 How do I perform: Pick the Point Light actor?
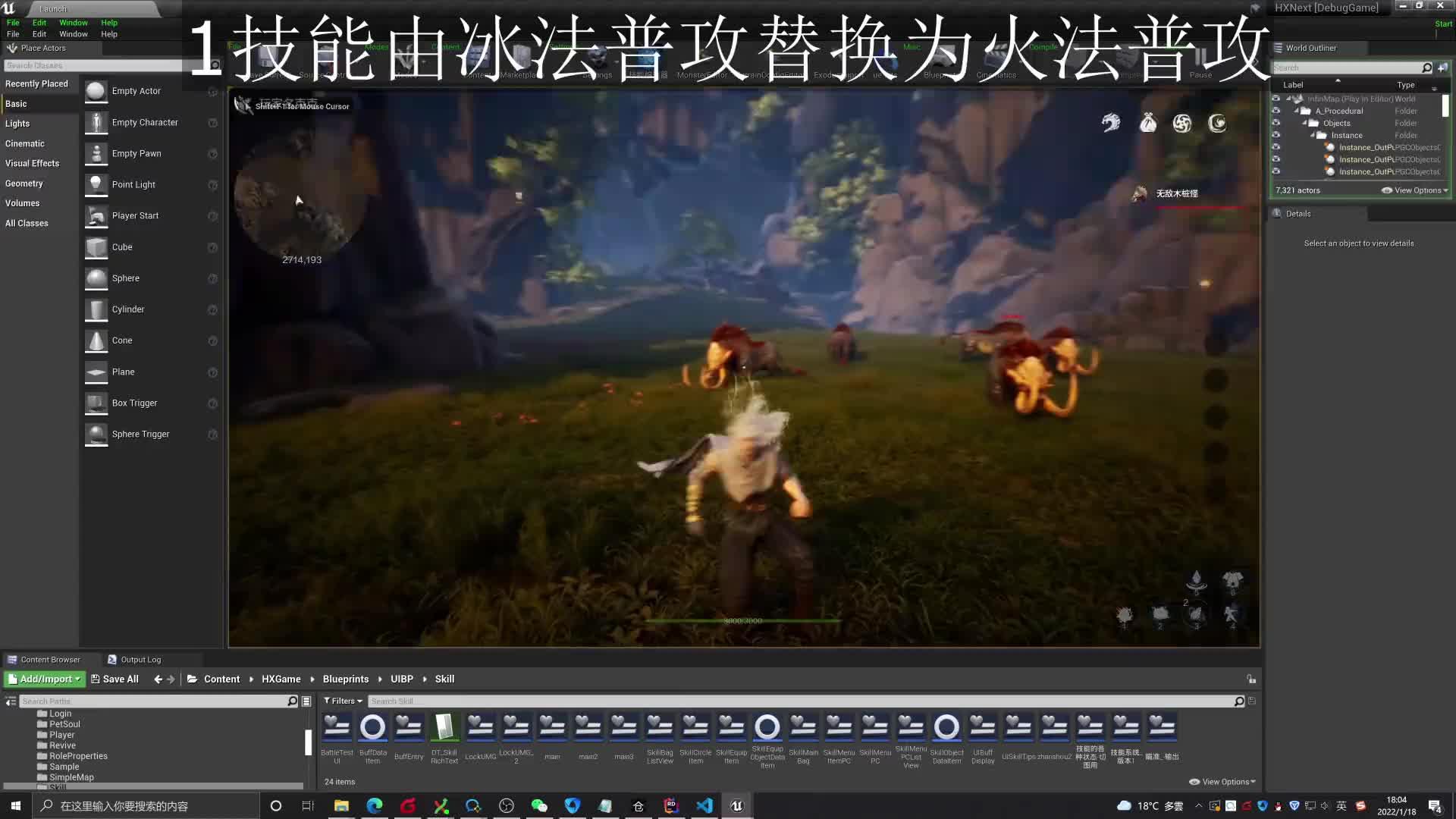click(150, 184)
